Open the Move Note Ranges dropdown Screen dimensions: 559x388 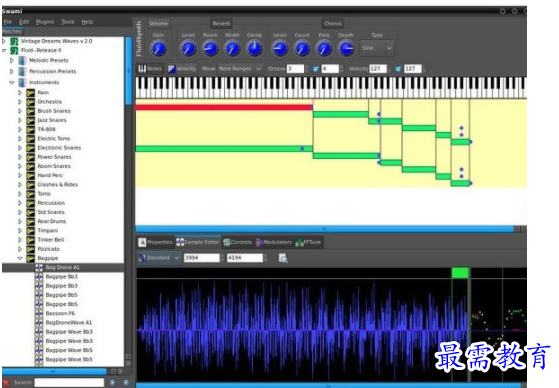pyautogui.click(x=240, y=69)
